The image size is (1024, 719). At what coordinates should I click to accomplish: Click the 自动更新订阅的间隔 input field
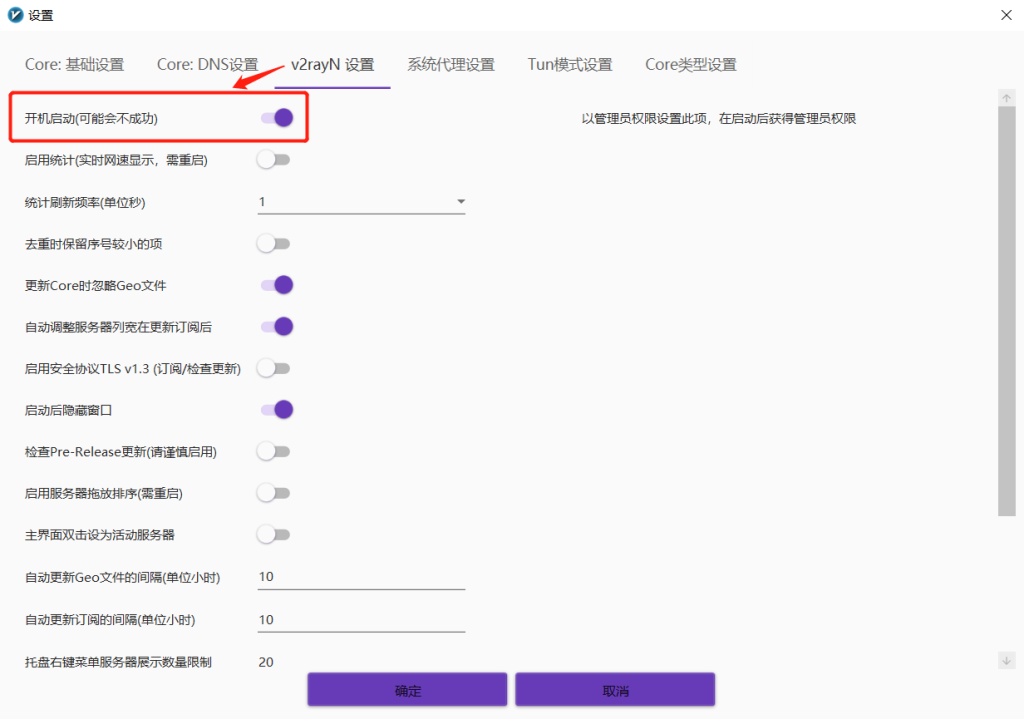click(361, 620)
